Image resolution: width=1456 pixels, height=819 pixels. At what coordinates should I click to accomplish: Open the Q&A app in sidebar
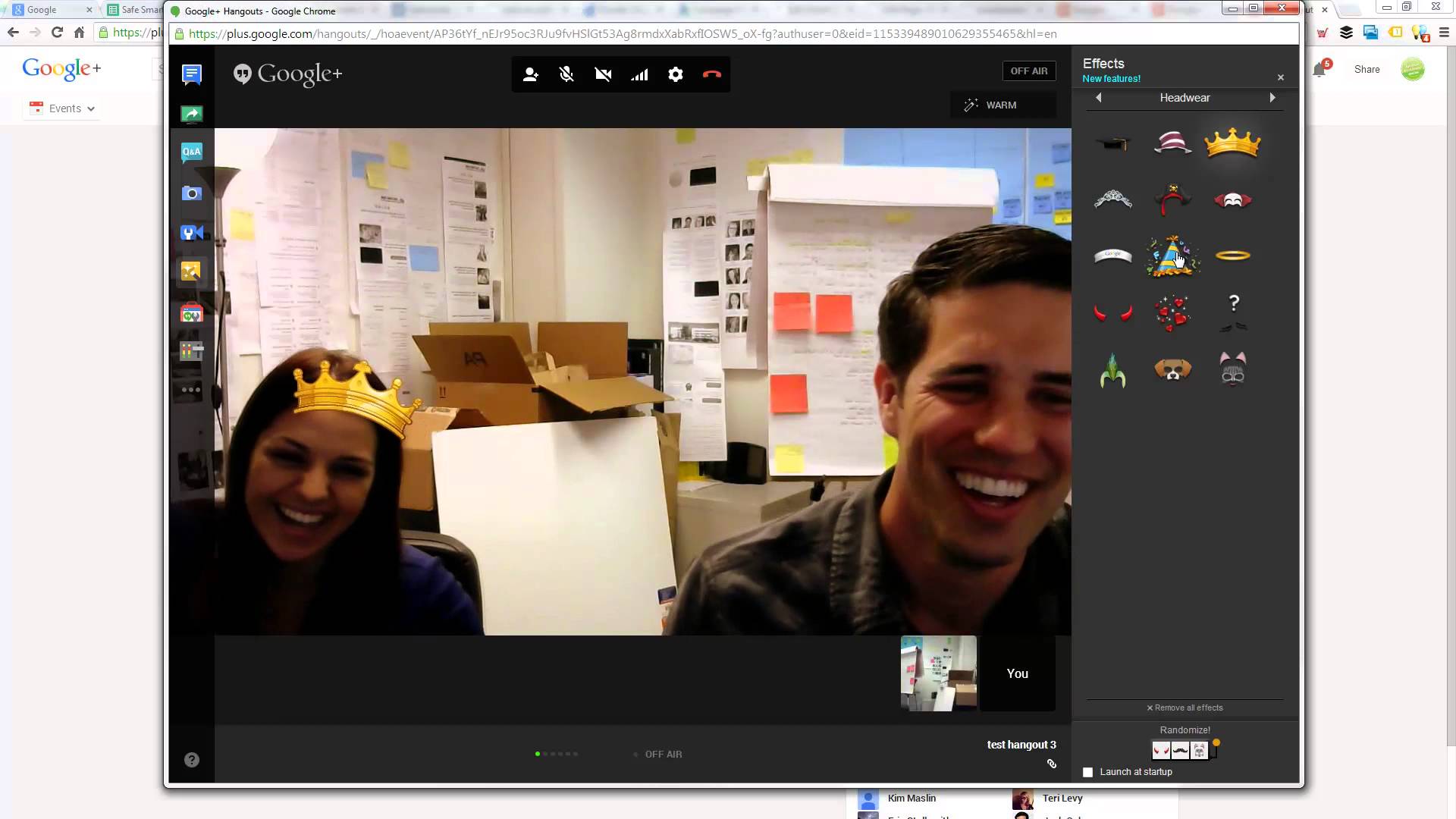point(191,152)
